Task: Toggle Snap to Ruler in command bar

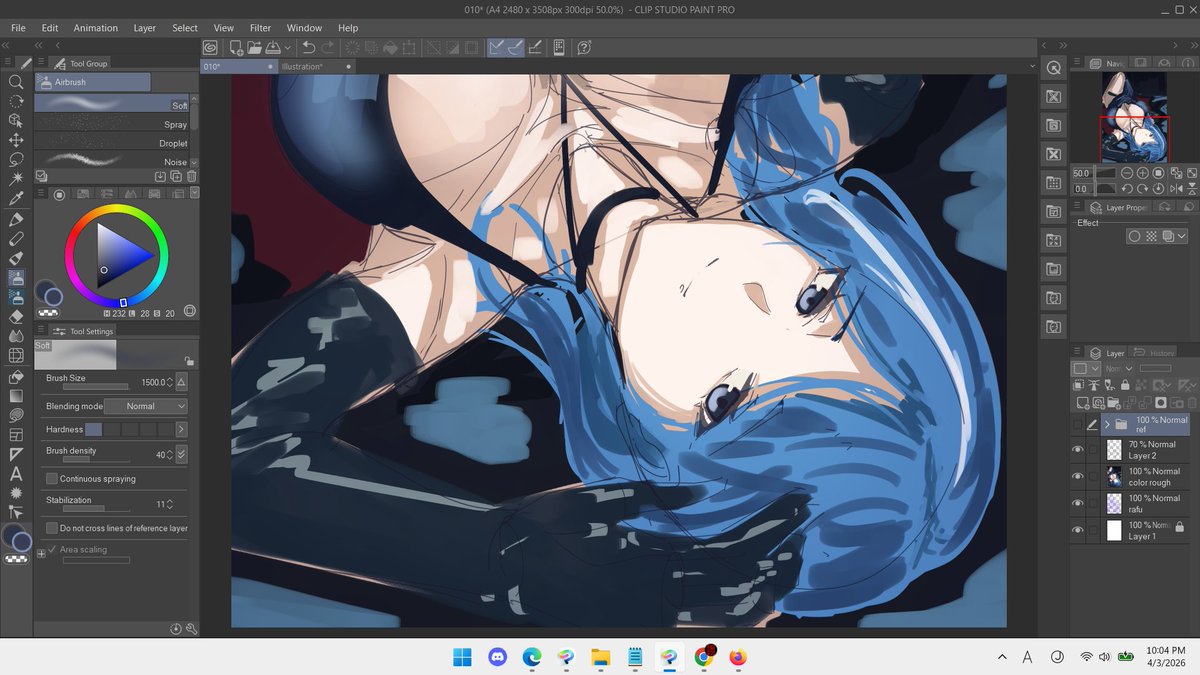Action: click(x=496, y=47)
